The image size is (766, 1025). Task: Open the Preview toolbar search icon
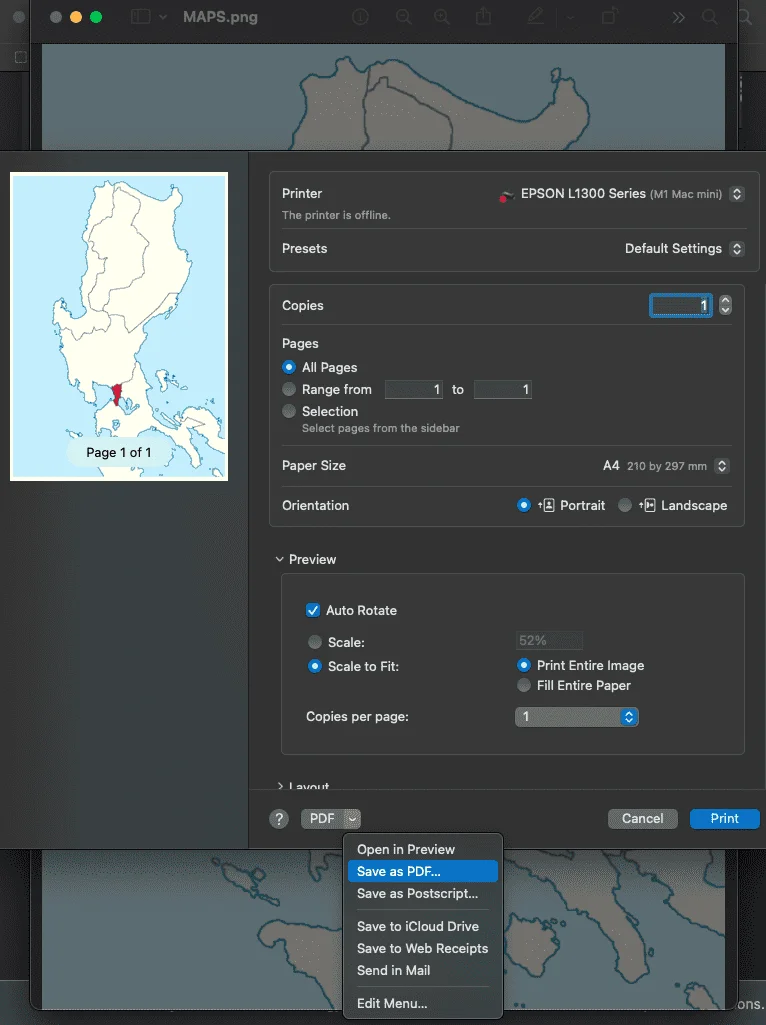pos(709,17)
